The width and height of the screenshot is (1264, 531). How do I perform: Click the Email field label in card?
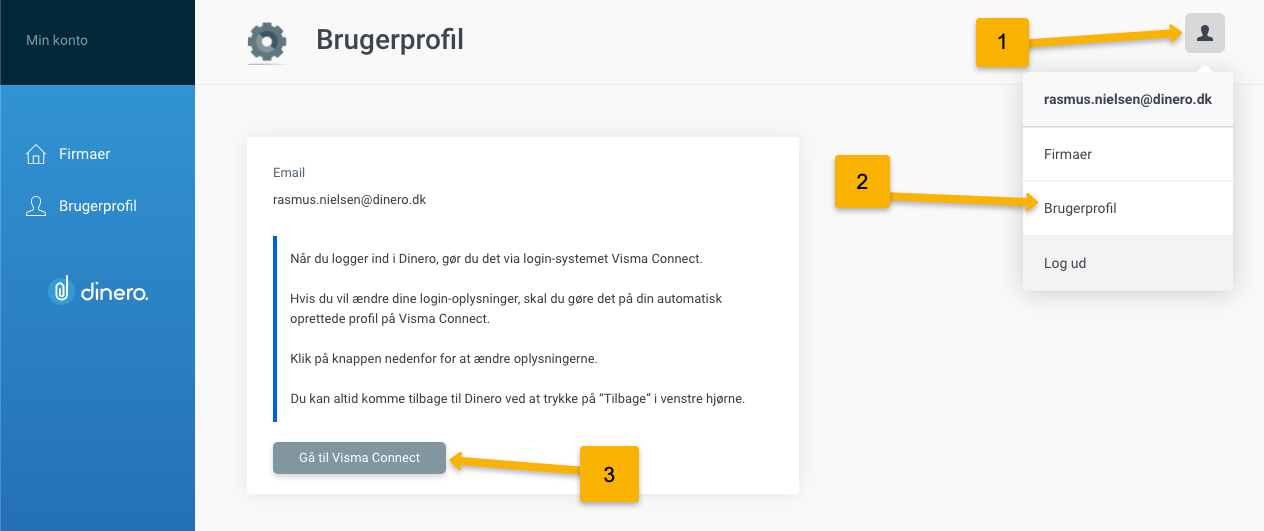[x=289, y=173]
